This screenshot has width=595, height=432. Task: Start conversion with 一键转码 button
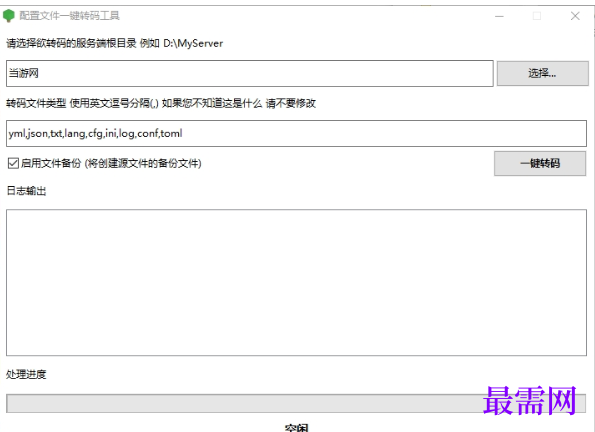540,164
